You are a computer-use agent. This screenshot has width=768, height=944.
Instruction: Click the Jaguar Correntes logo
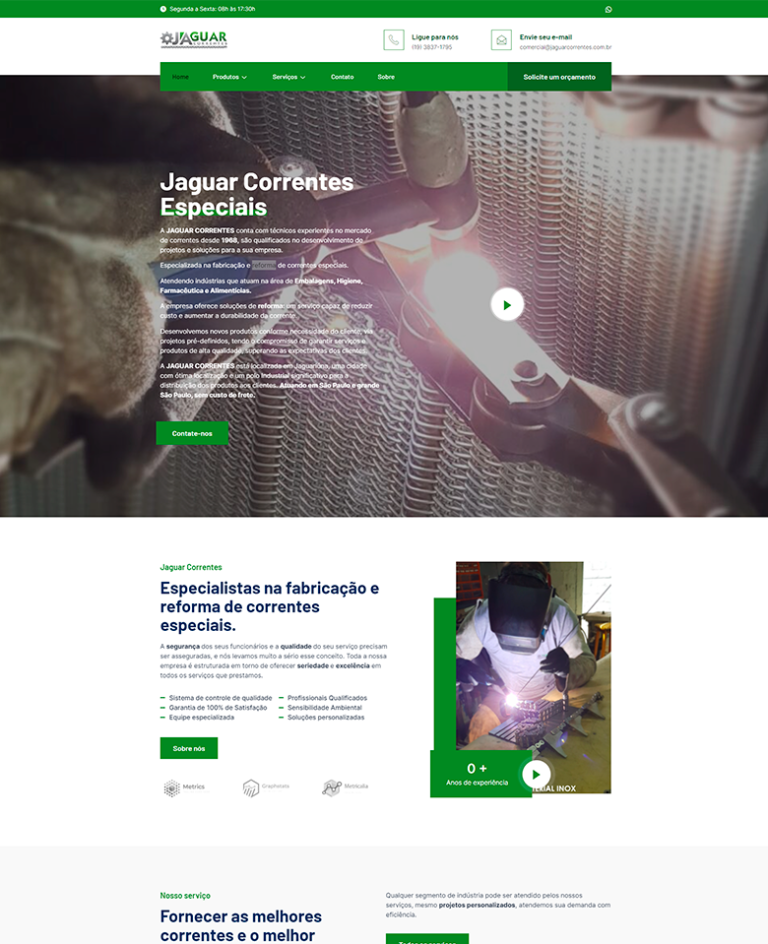point(194,39)
